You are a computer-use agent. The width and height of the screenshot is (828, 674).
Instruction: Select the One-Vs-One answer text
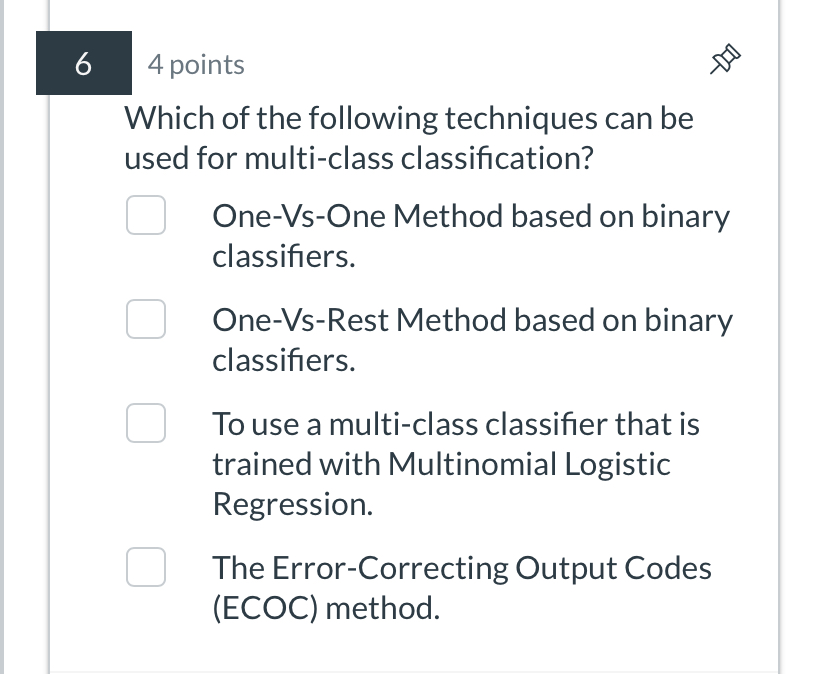(470, 235)
